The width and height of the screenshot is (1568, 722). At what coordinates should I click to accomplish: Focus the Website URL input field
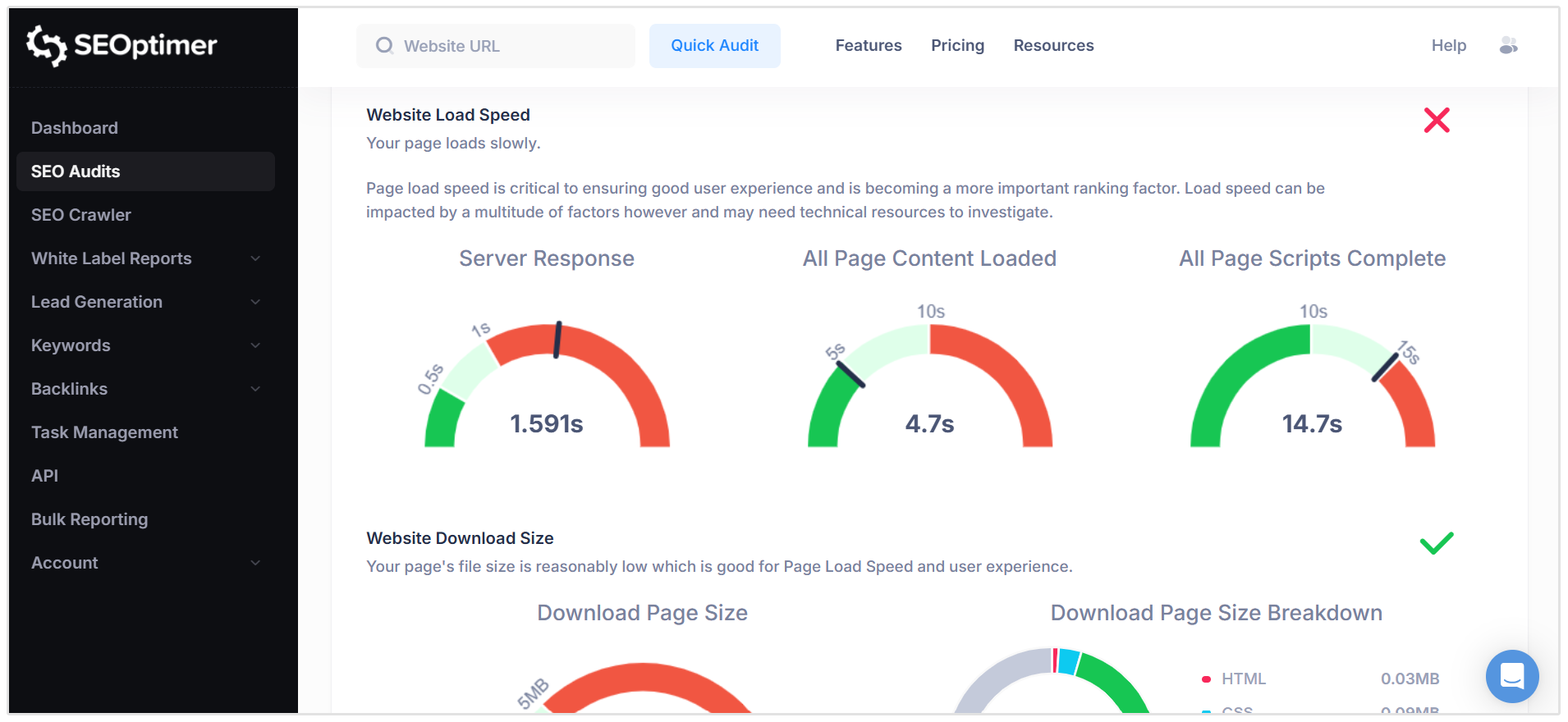495,46
